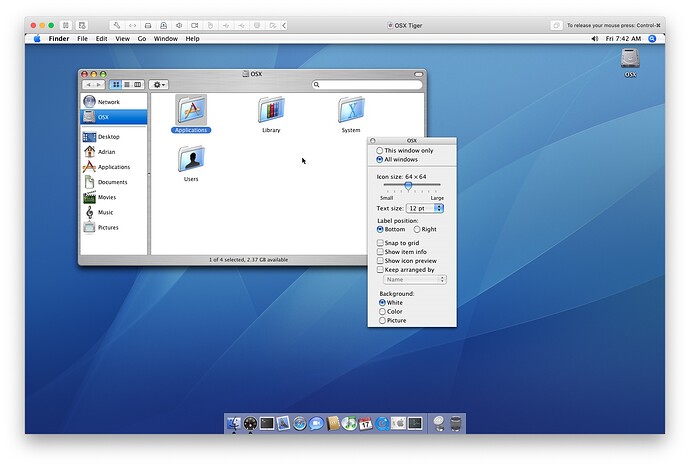This screenshot has width=690, height=466.
Task: Check the Show item info option
Action: pyautogui.click(x=380, y=252)
